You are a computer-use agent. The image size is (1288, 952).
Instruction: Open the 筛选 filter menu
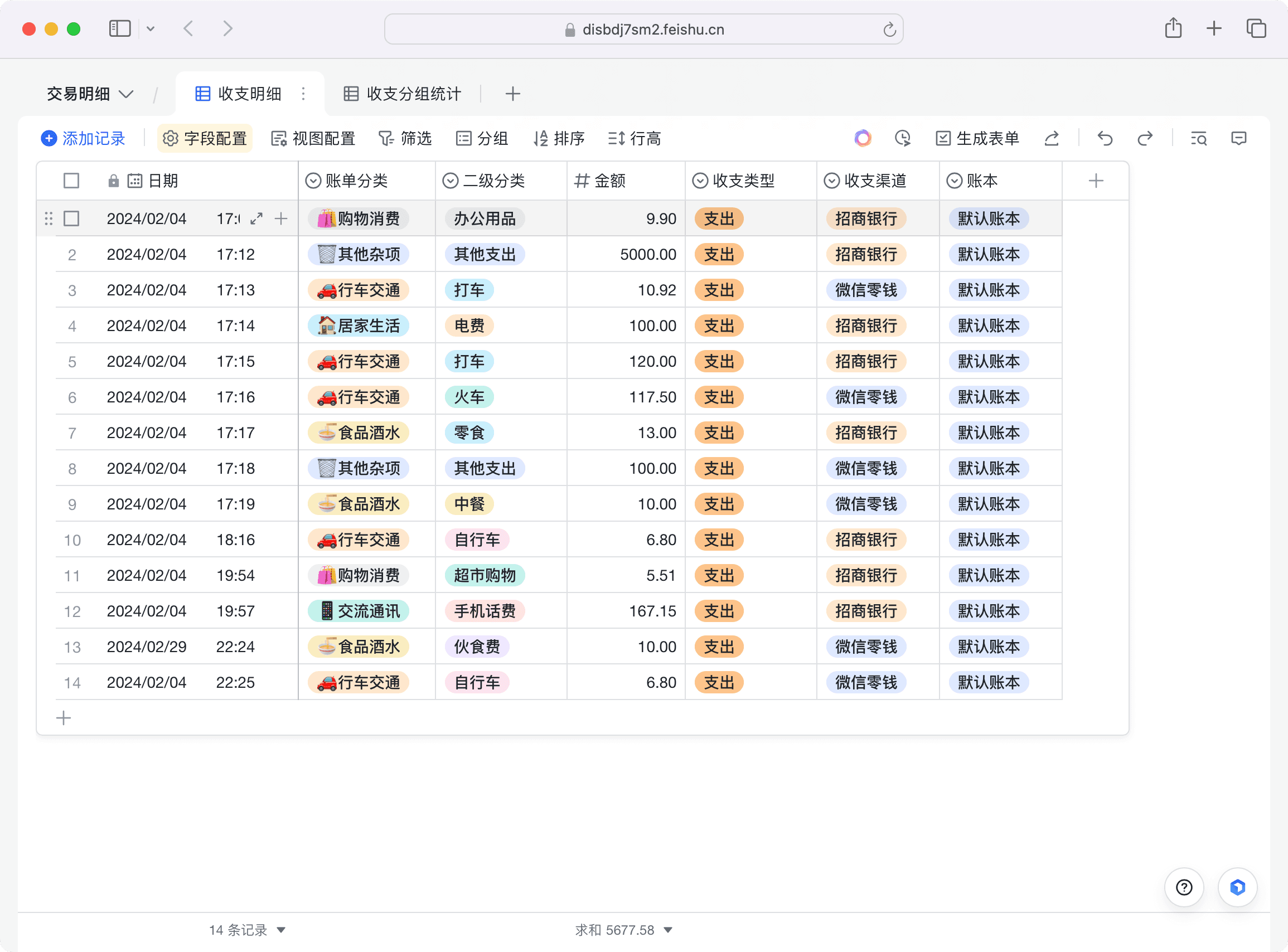[405, 138]
